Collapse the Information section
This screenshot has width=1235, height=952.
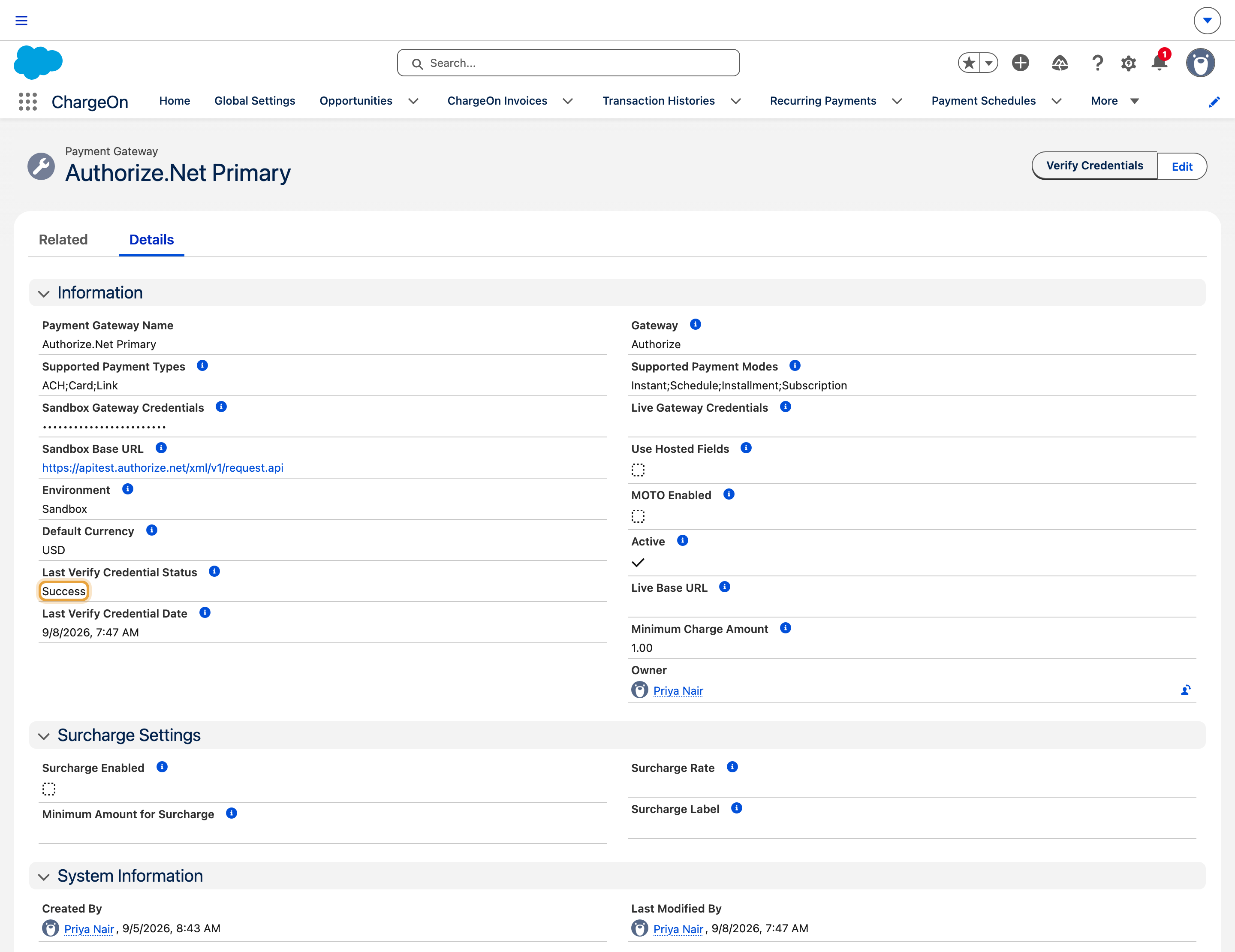[44, 293]
